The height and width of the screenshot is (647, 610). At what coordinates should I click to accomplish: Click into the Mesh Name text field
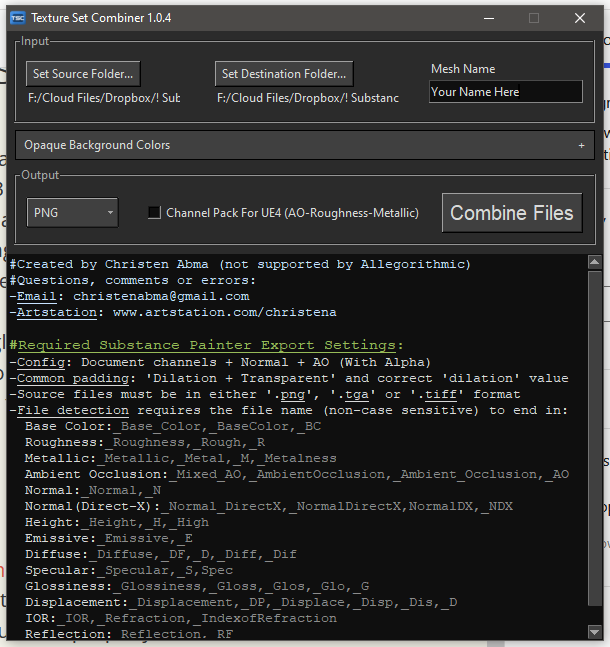[x=505, y=92]
